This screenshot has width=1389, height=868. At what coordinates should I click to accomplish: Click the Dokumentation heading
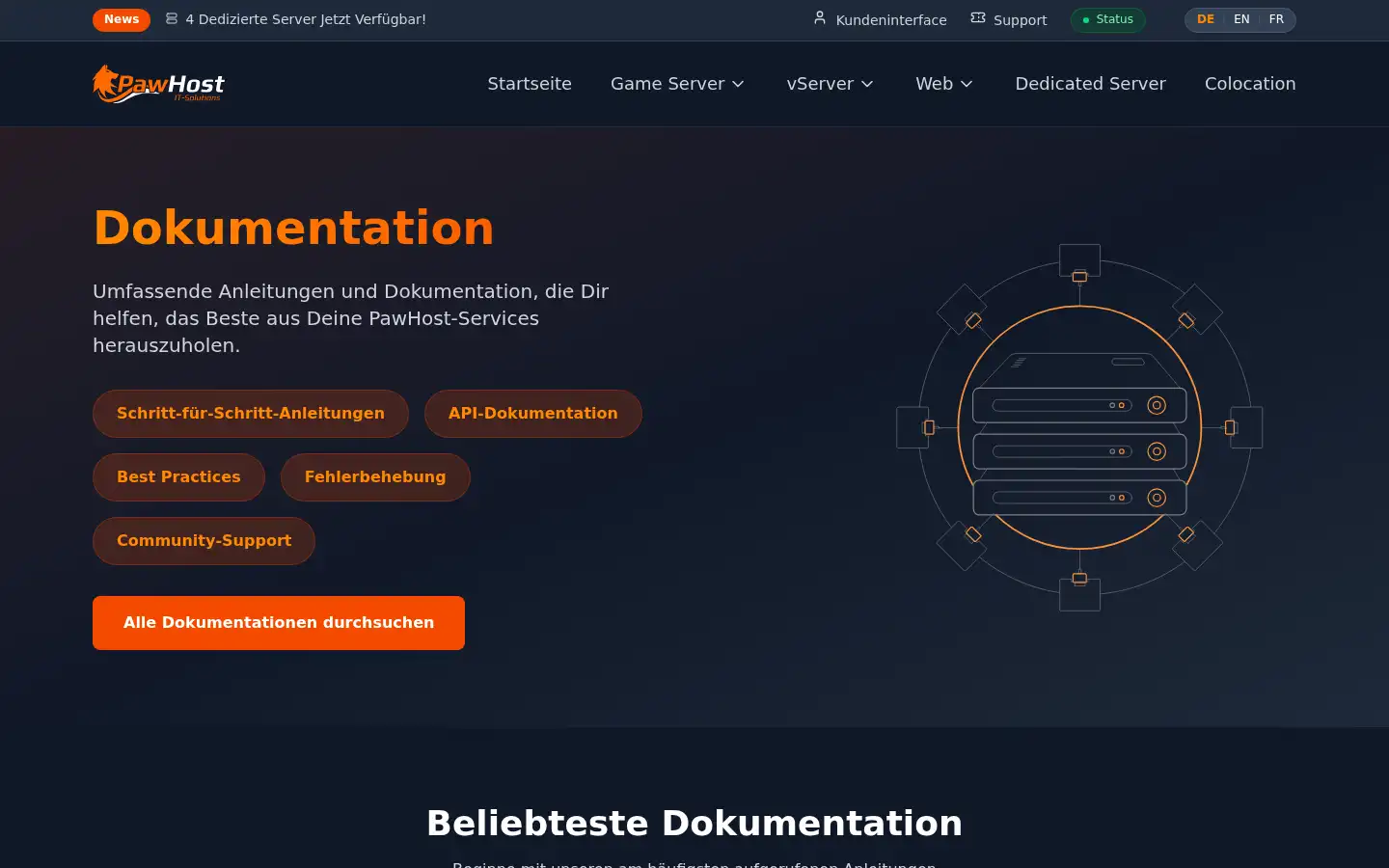point(293,228)
